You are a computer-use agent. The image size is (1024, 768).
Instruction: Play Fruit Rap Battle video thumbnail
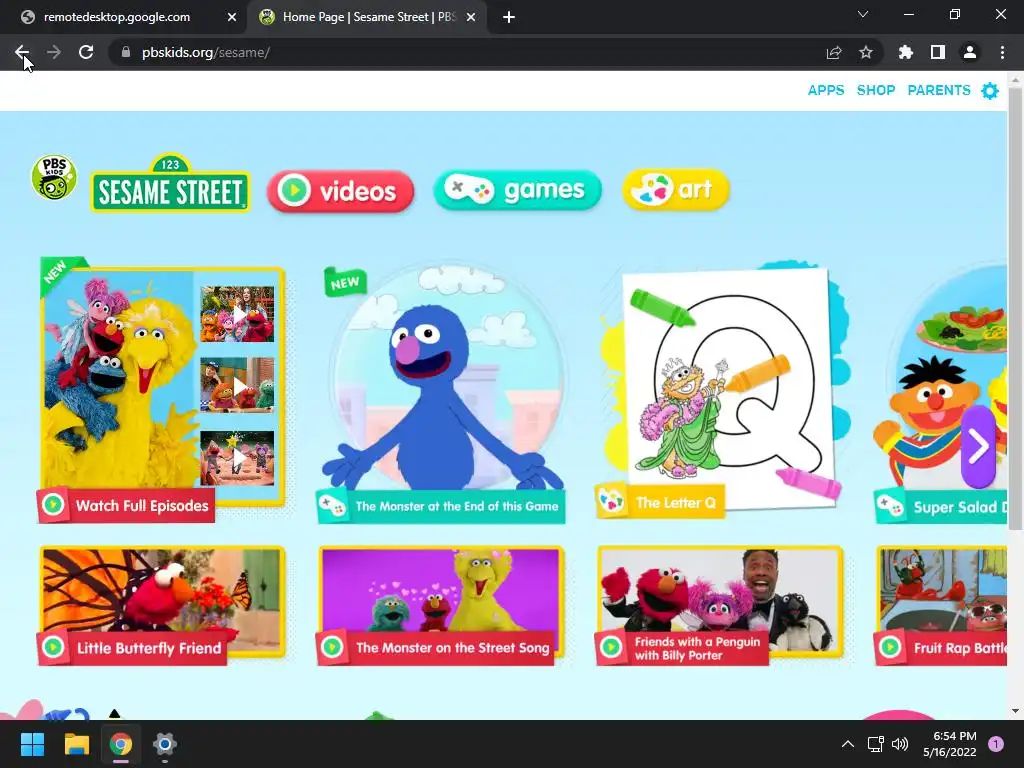tap(942, 601)
